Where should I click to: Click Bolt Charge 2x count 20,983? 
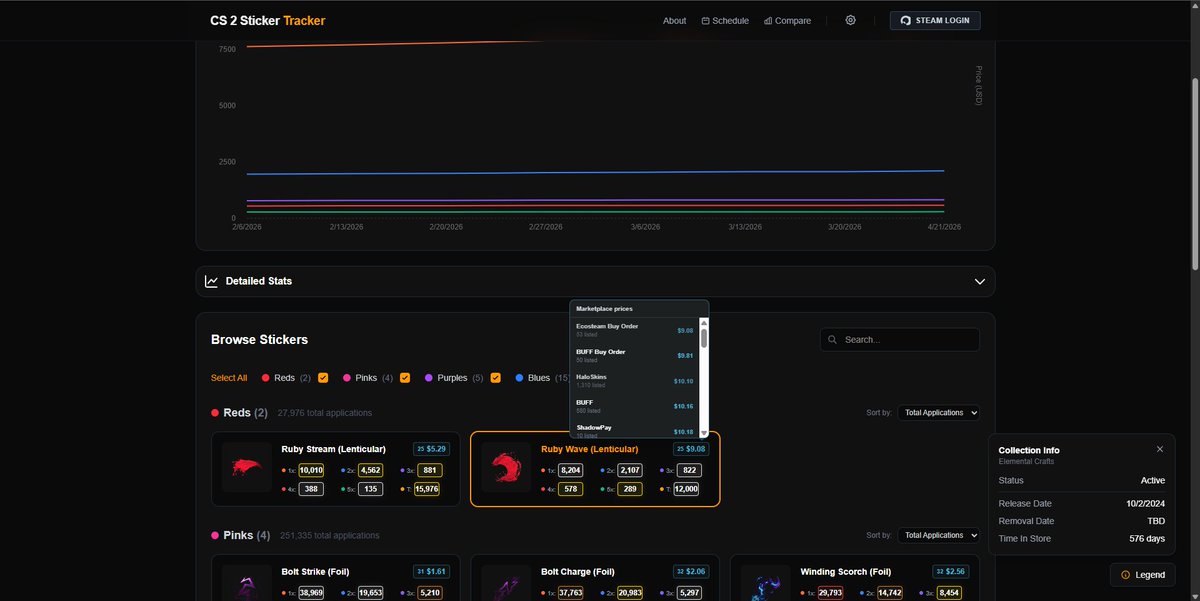(x=631, y=592)
